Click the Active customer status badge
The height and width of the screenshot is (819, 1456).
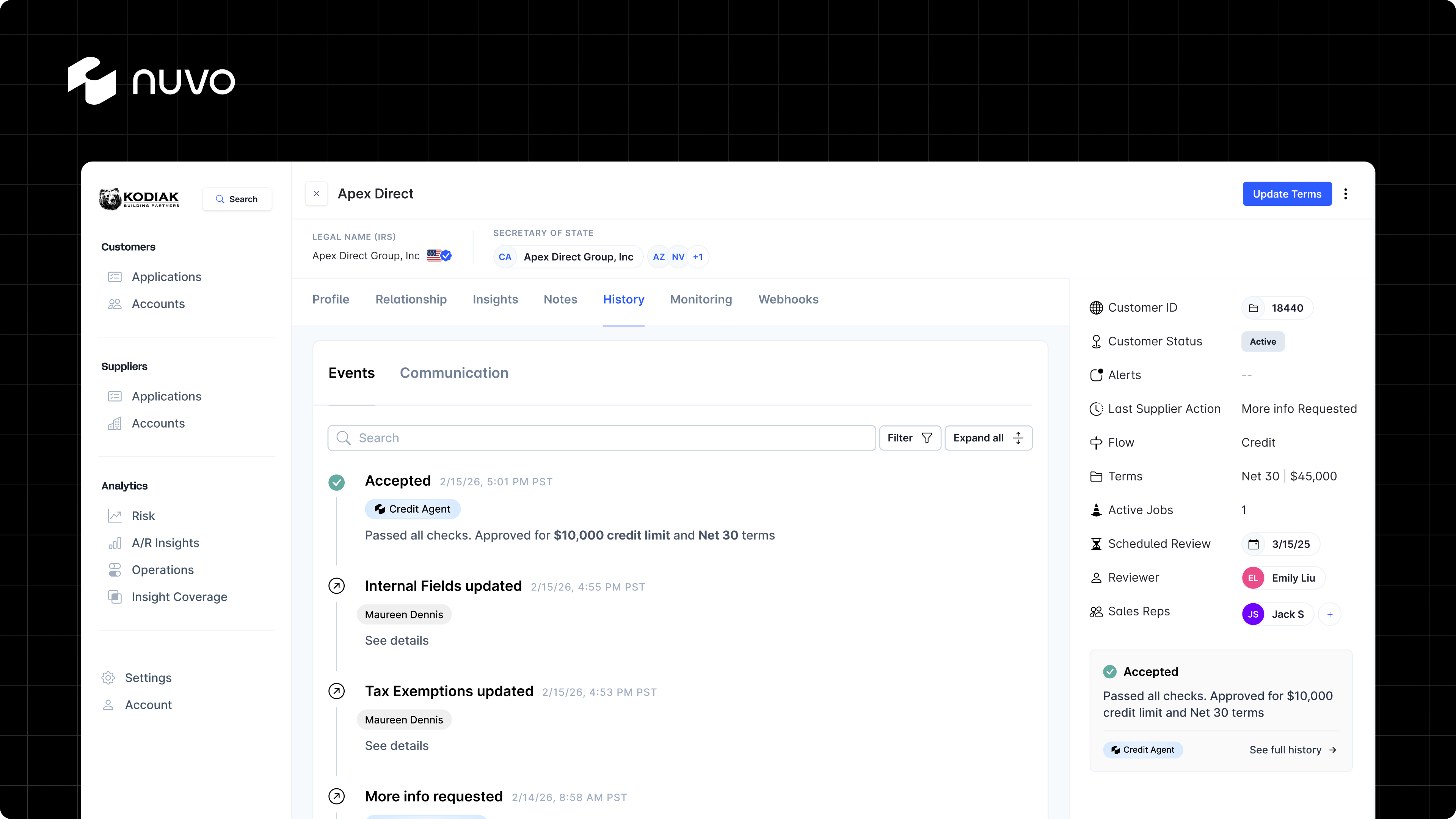[x=1263, y=341]
